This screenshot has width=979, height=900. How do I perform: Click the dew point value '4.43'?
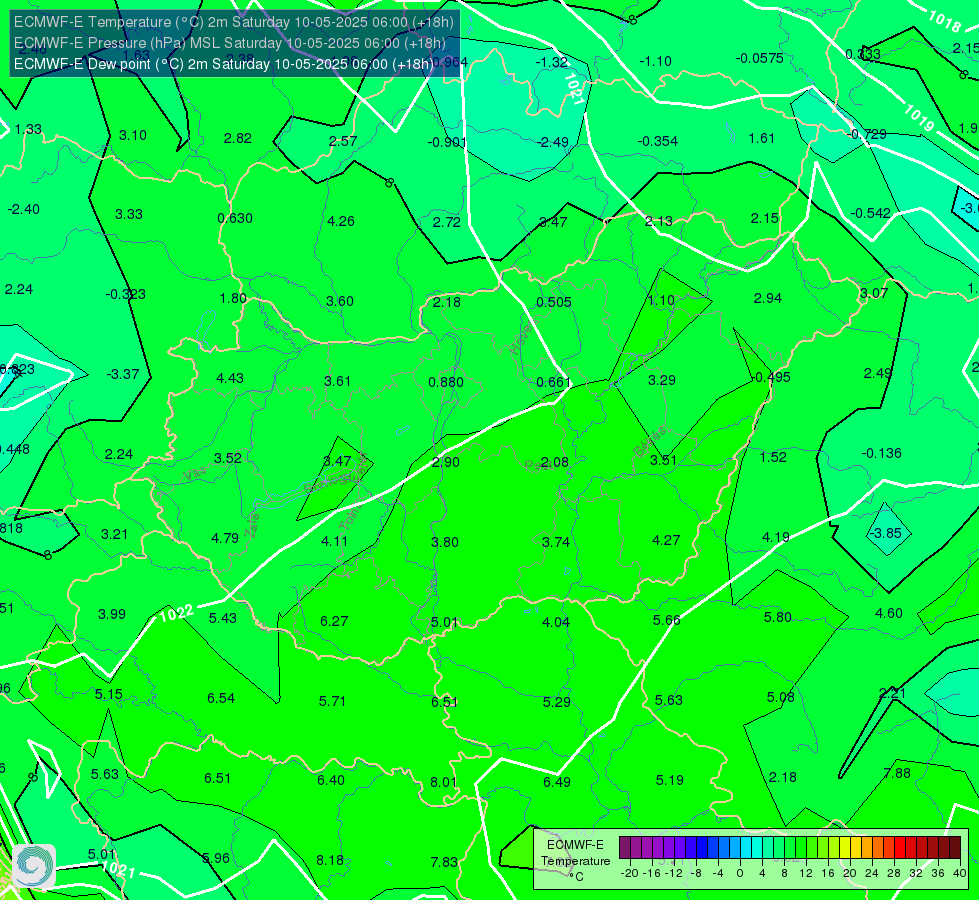(230, 378)
